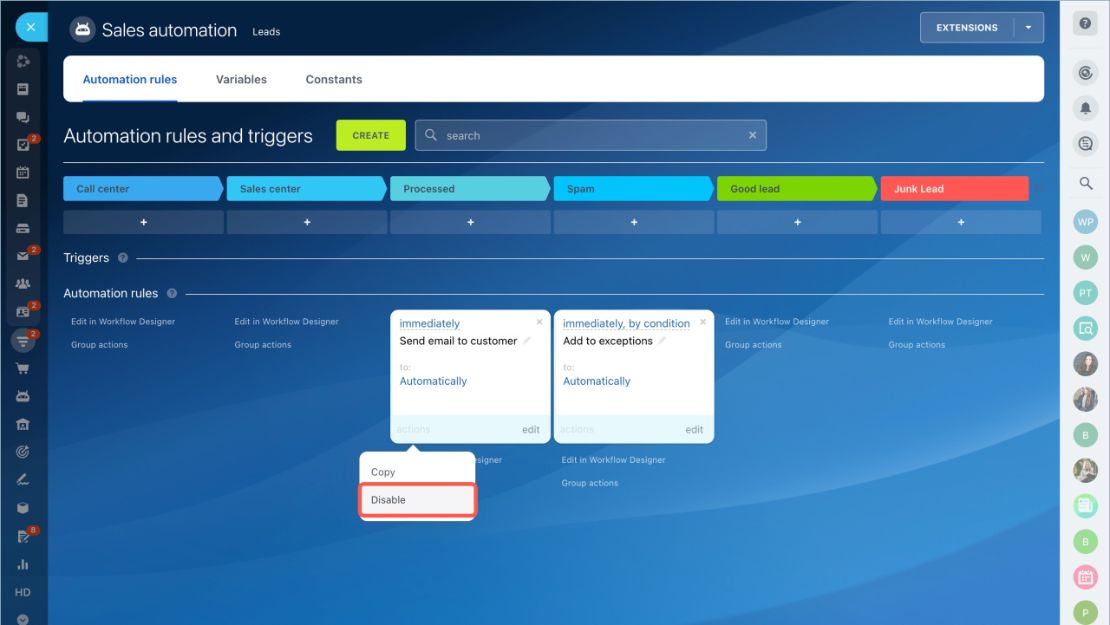
Task: Open the magnifier search icon in right panel
Action: [1085, 183]
